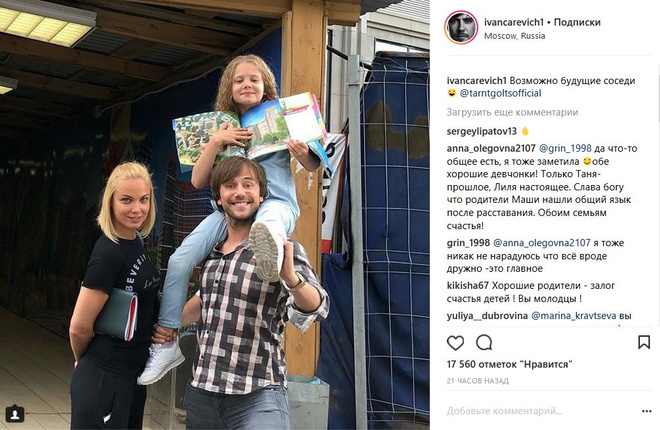Save the post with the bookmark icon
The image size is (660, 430).
(644, 342)
